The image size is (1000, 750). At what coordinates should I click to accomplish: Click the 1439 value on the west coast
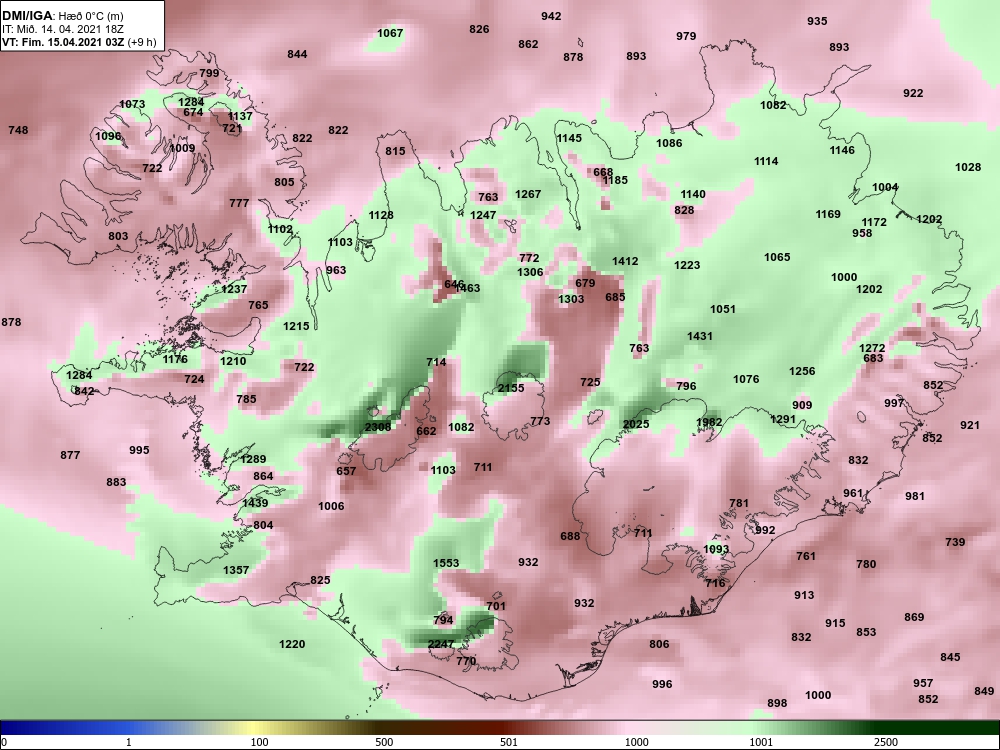tap(255, 503)
